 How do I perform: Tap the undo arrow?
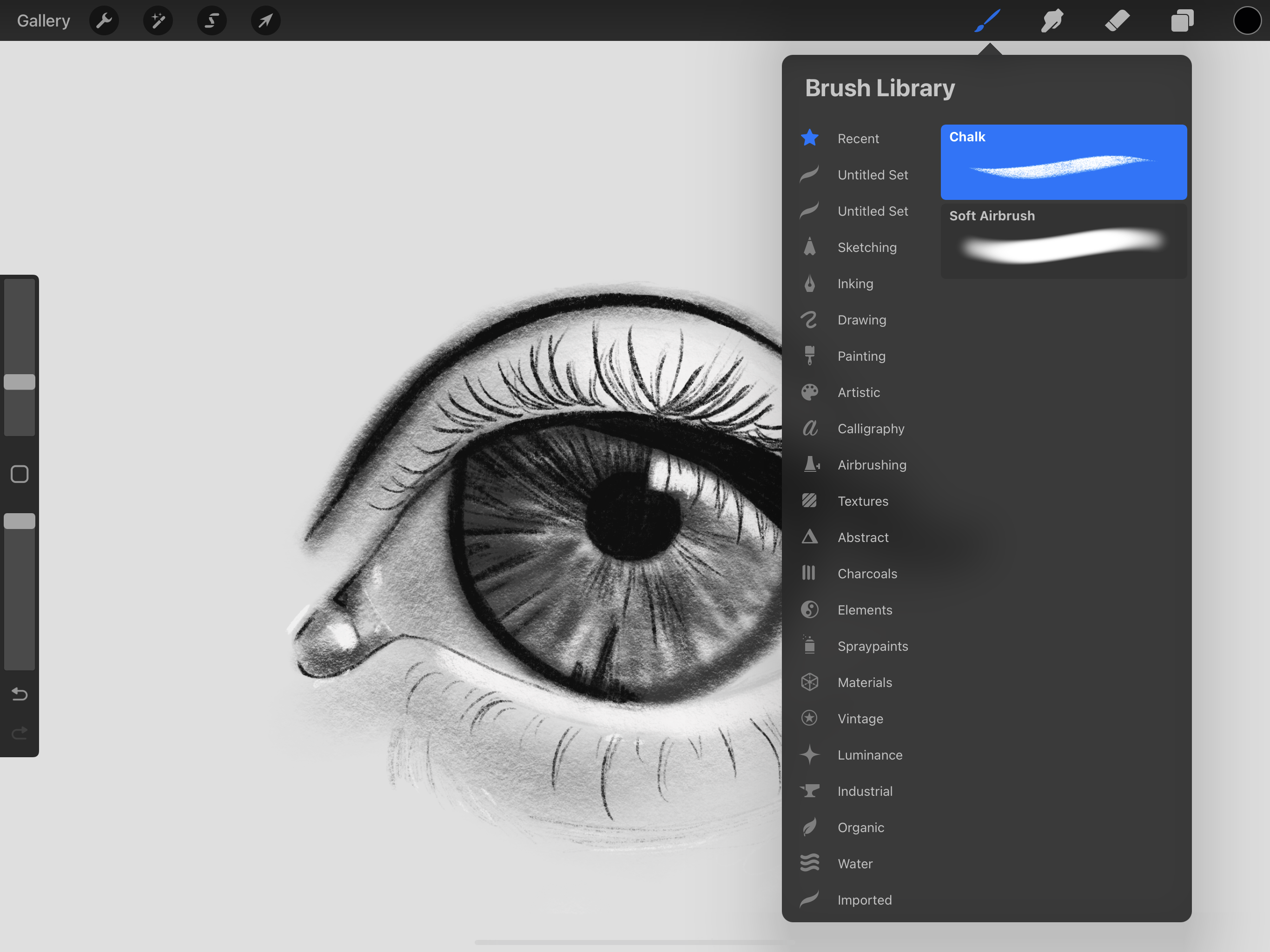click(x=20, y=694)
